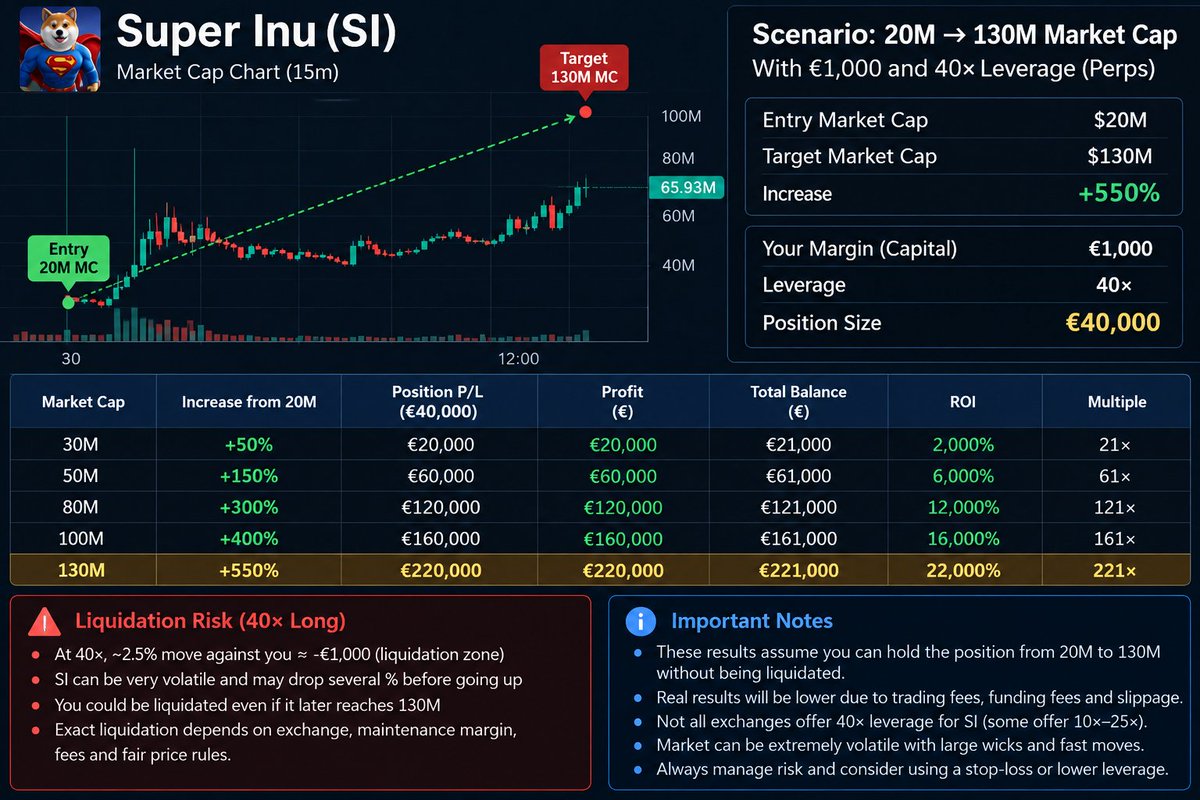Click the 12,000% ROI cell

pyautogui.click(x=963, y=507)
